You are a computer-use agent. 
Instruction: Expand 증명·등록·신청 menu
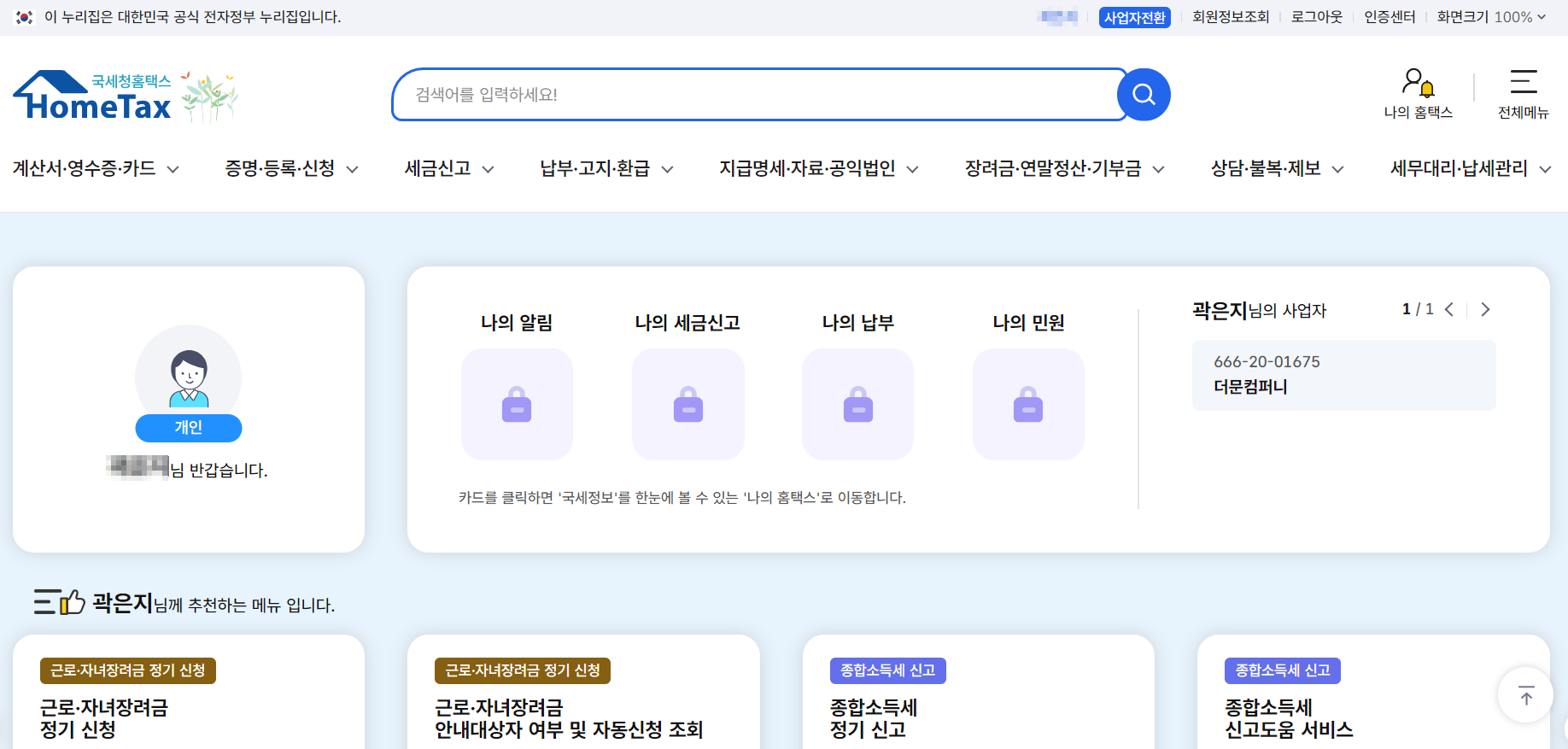point(291,169)
